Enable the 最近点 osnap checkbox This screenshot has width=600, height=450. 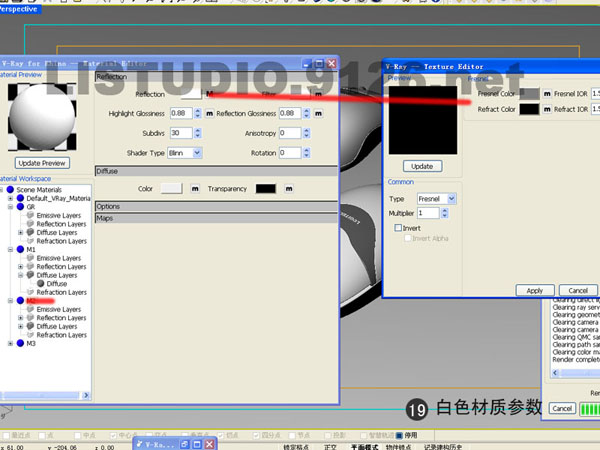6,435
